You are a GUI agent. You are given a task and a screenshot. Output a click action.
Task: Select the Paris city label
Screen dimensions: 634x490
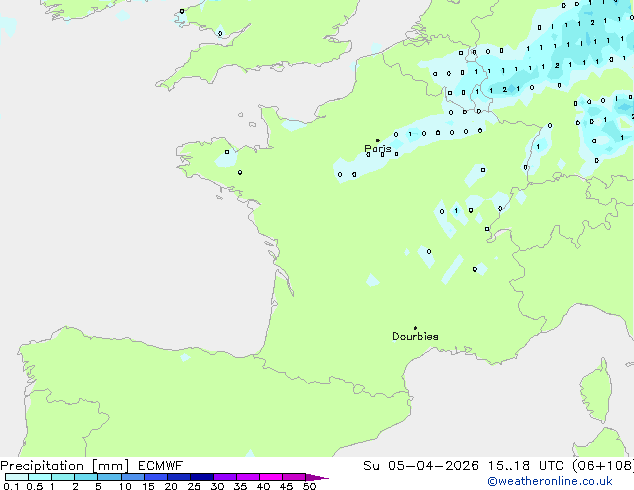[x=378, y=150]
